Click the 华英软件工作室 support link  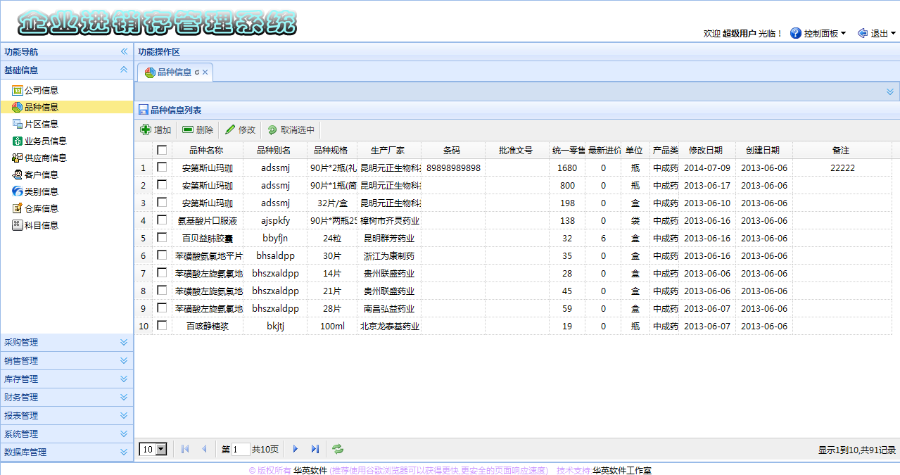[622, 470]
